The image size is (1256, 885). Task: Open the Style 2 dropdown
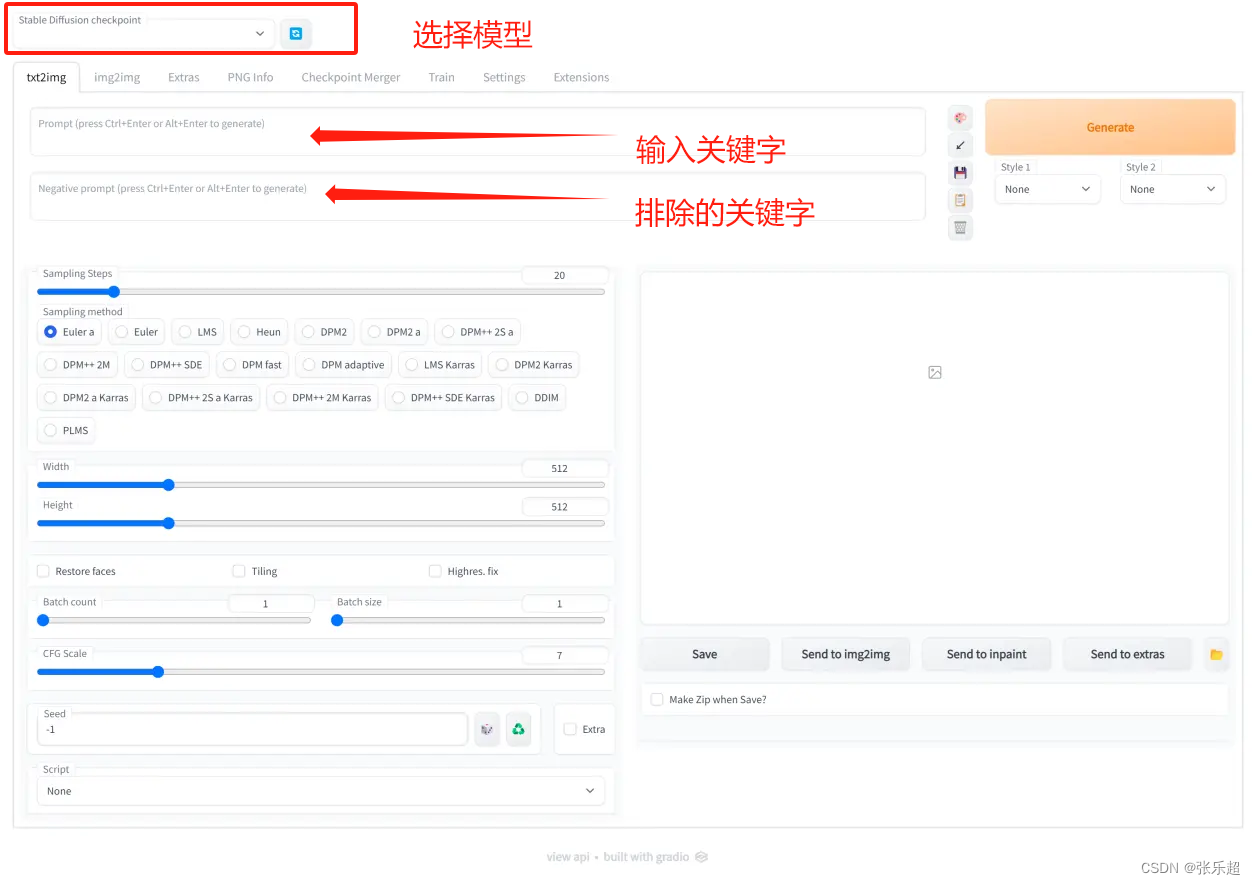point(1173,189)
